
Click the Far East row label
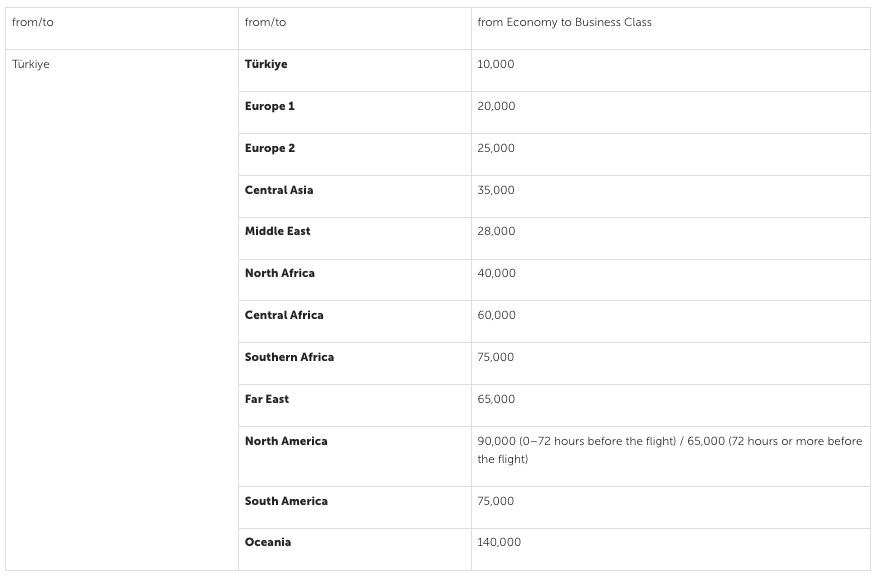267,399
